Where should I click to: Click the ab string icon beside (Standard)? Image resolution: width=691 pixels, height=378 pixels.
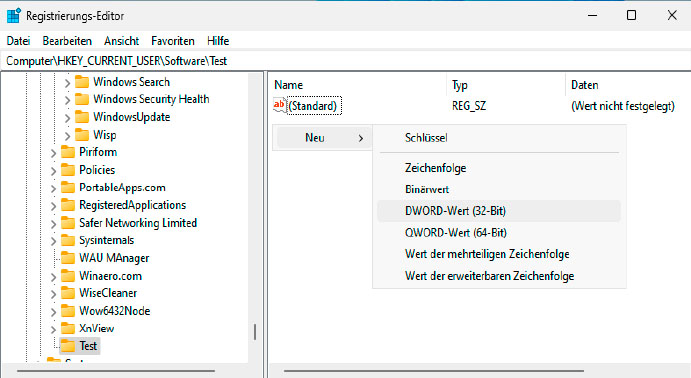pyautogui.click(x=279, y=106)
